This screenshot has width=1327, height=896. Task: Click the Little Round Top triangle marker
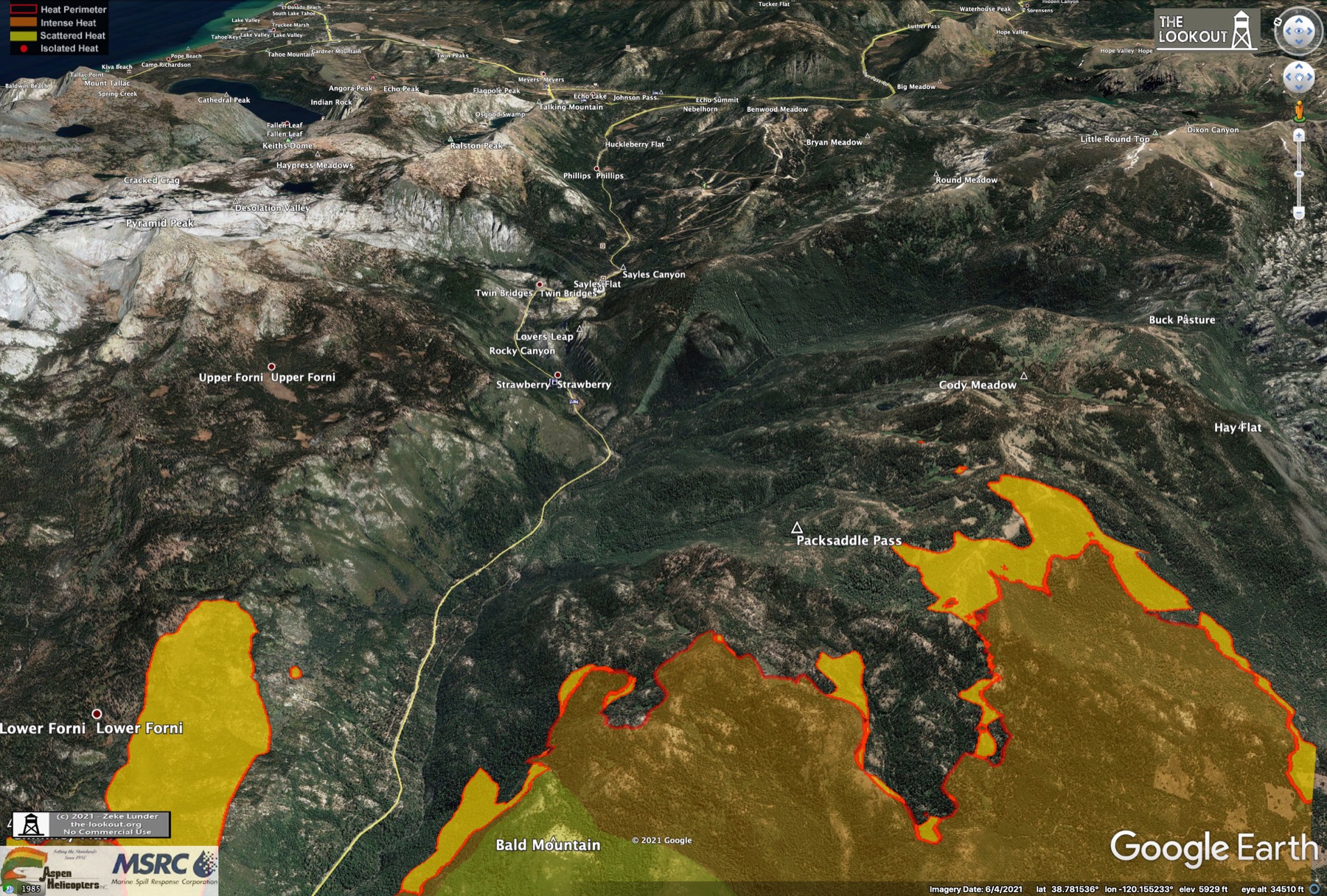coord(1154,133)
